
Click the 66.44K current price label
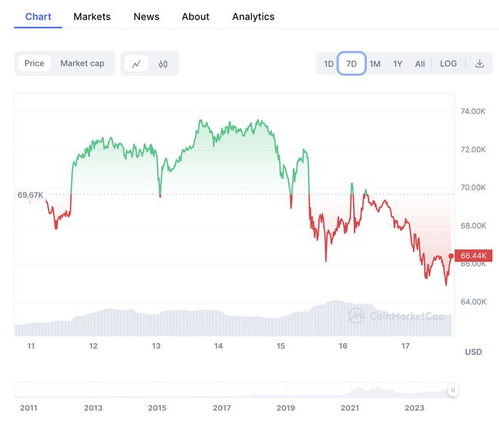click(x=473, y=256)
